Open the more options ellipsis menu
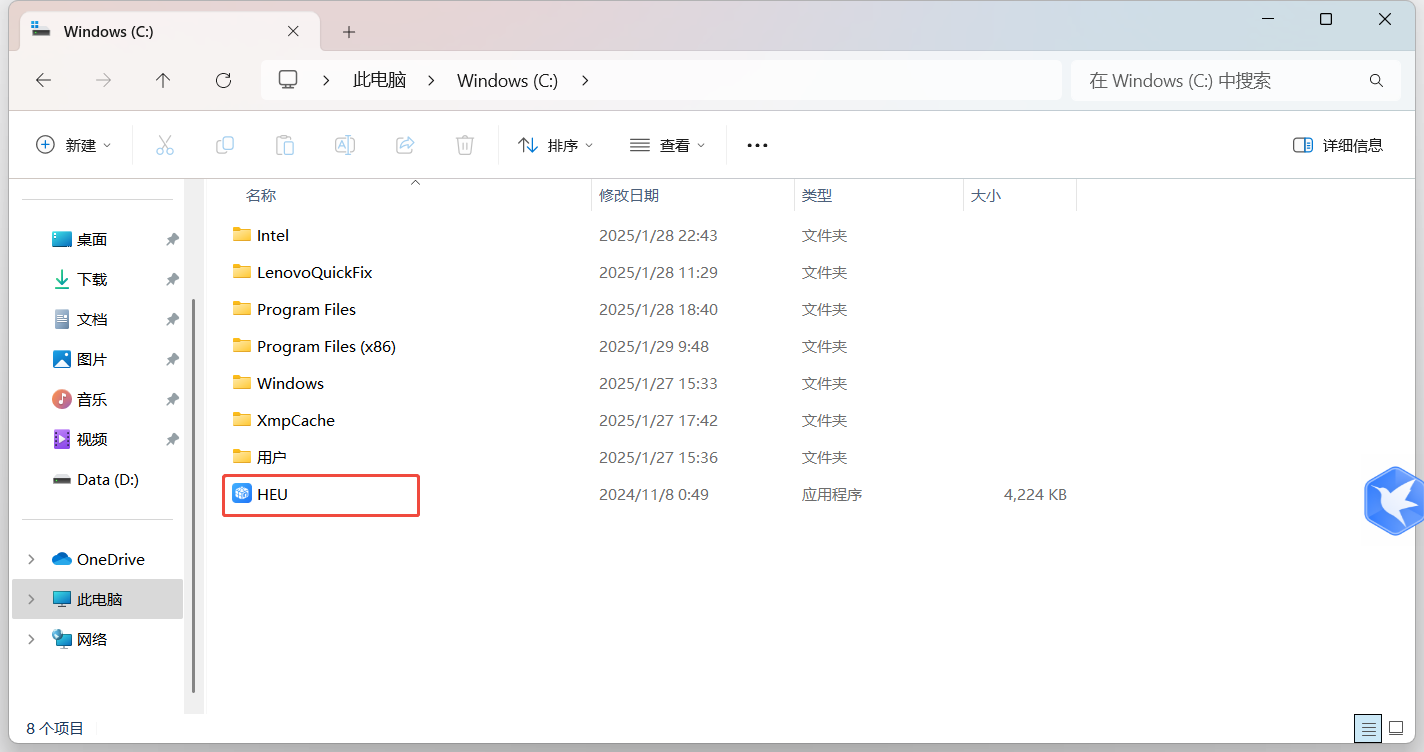The height and width of the screenshot is (752, 1424). pyautogui.click(x=757, y=145)
